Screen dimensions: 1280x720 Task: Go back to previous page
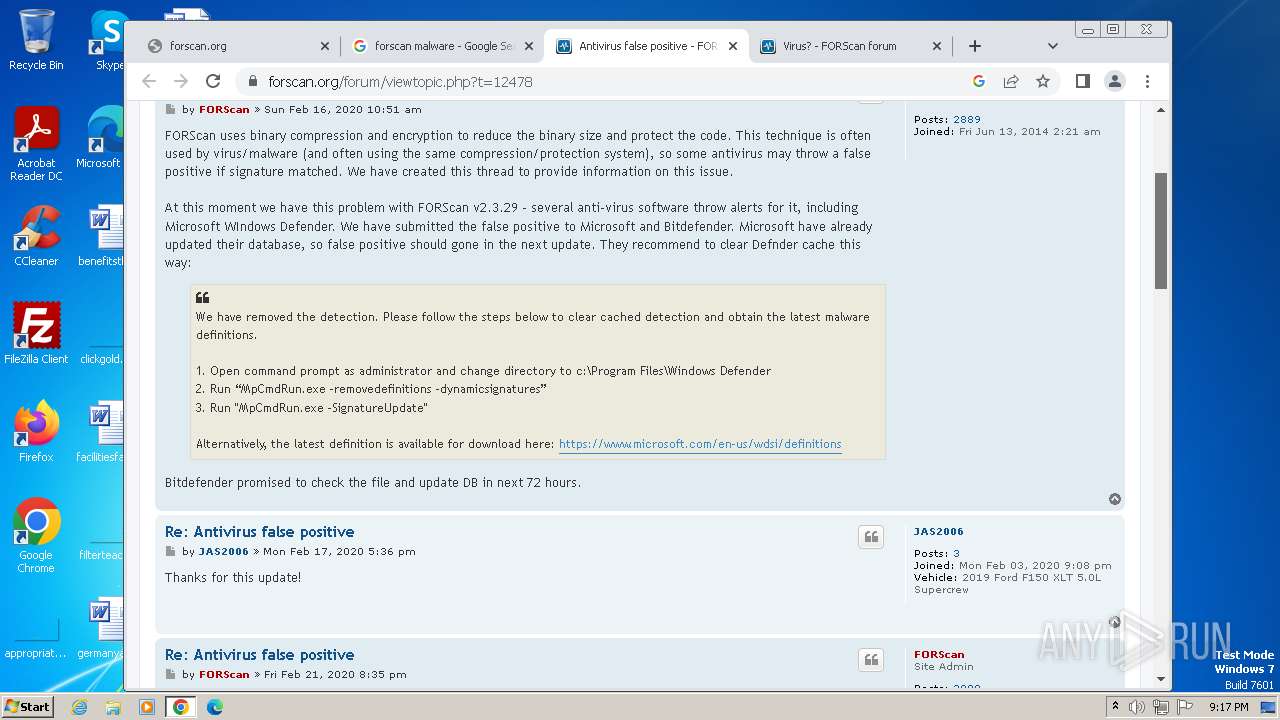tap(149, 81)
